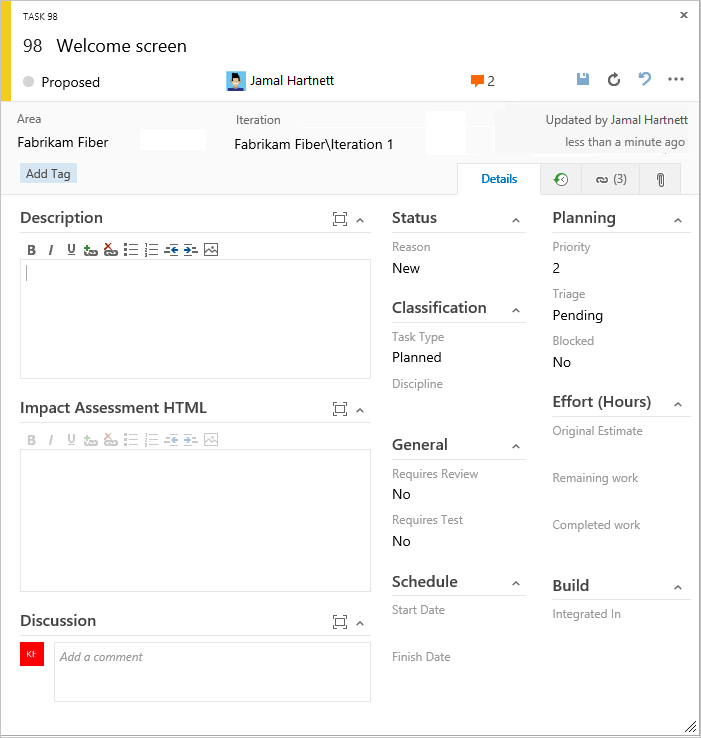Viewport: 701px width, 738px height.
Task: Apply Bold in the Description toolbar
Action: tap(32, 250)
